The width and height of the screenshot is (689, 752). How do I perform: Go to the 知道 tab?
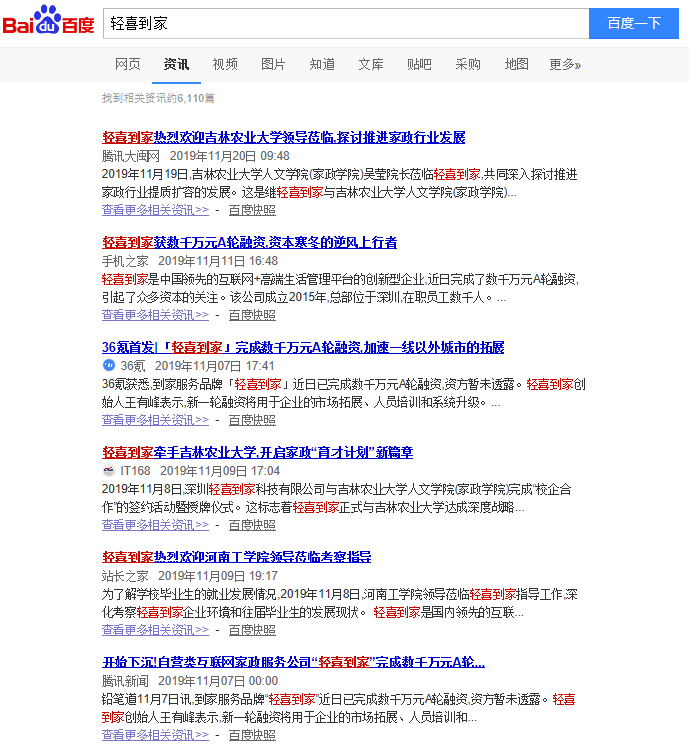tap(322, 64)
